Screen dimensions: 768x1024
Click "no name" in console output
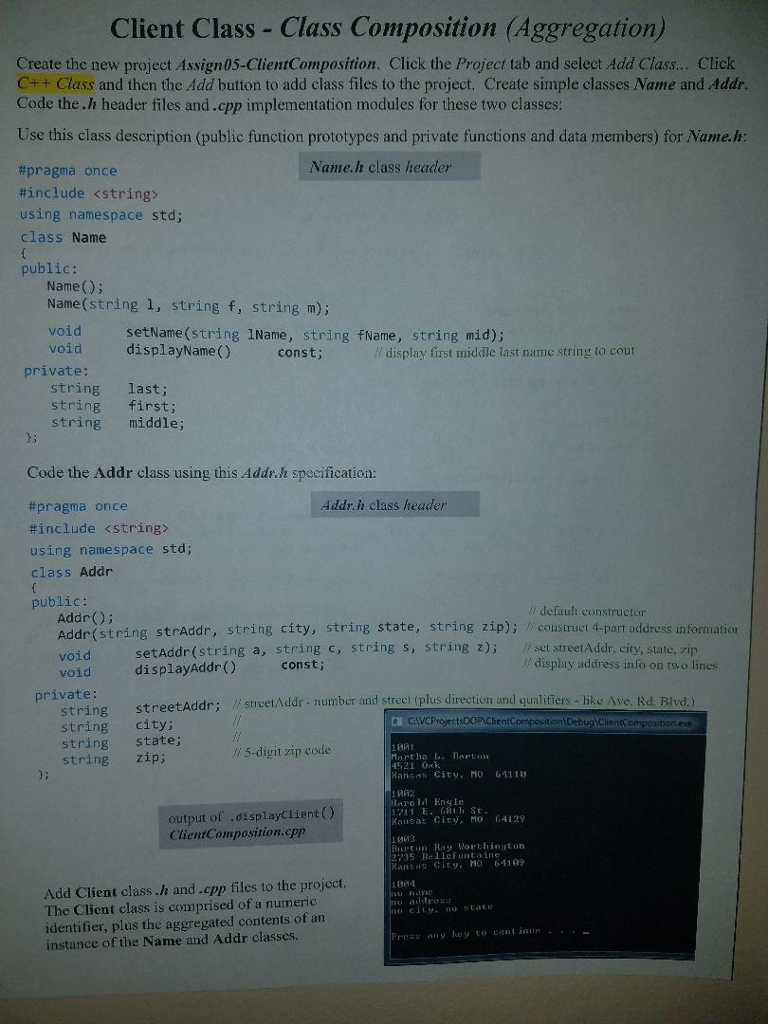(x=411, y=892)
